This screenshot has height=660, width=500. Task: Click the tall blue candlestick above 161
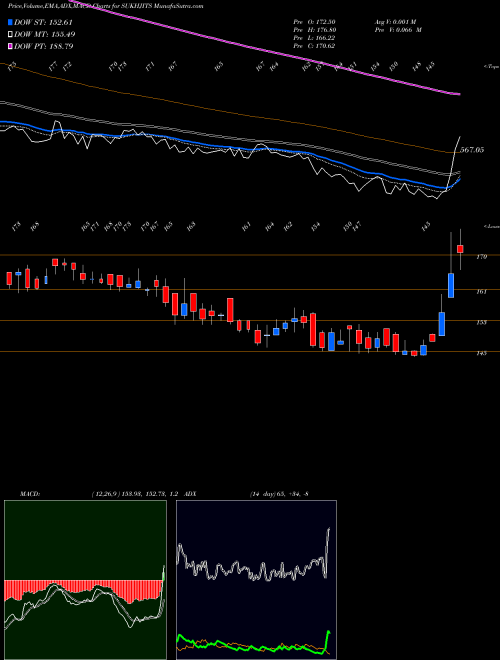click(x=451, y=285)
